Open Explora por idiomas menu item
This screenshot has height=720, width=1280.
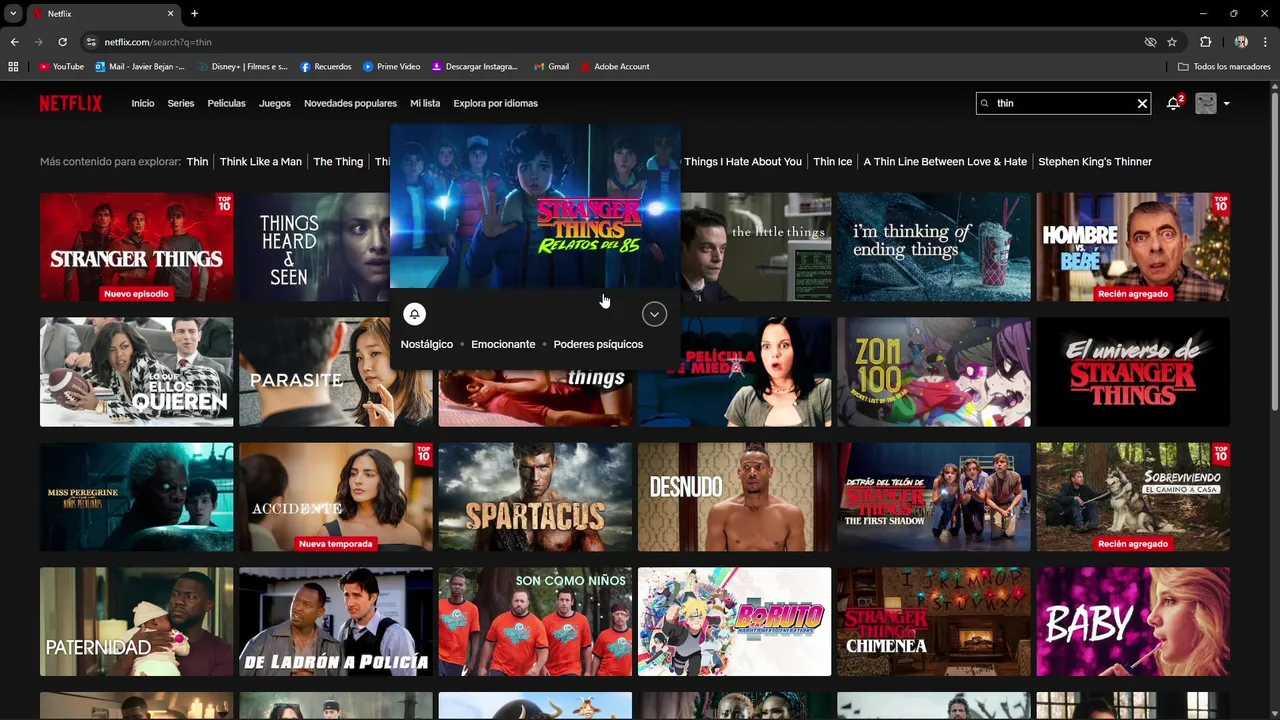495,103
